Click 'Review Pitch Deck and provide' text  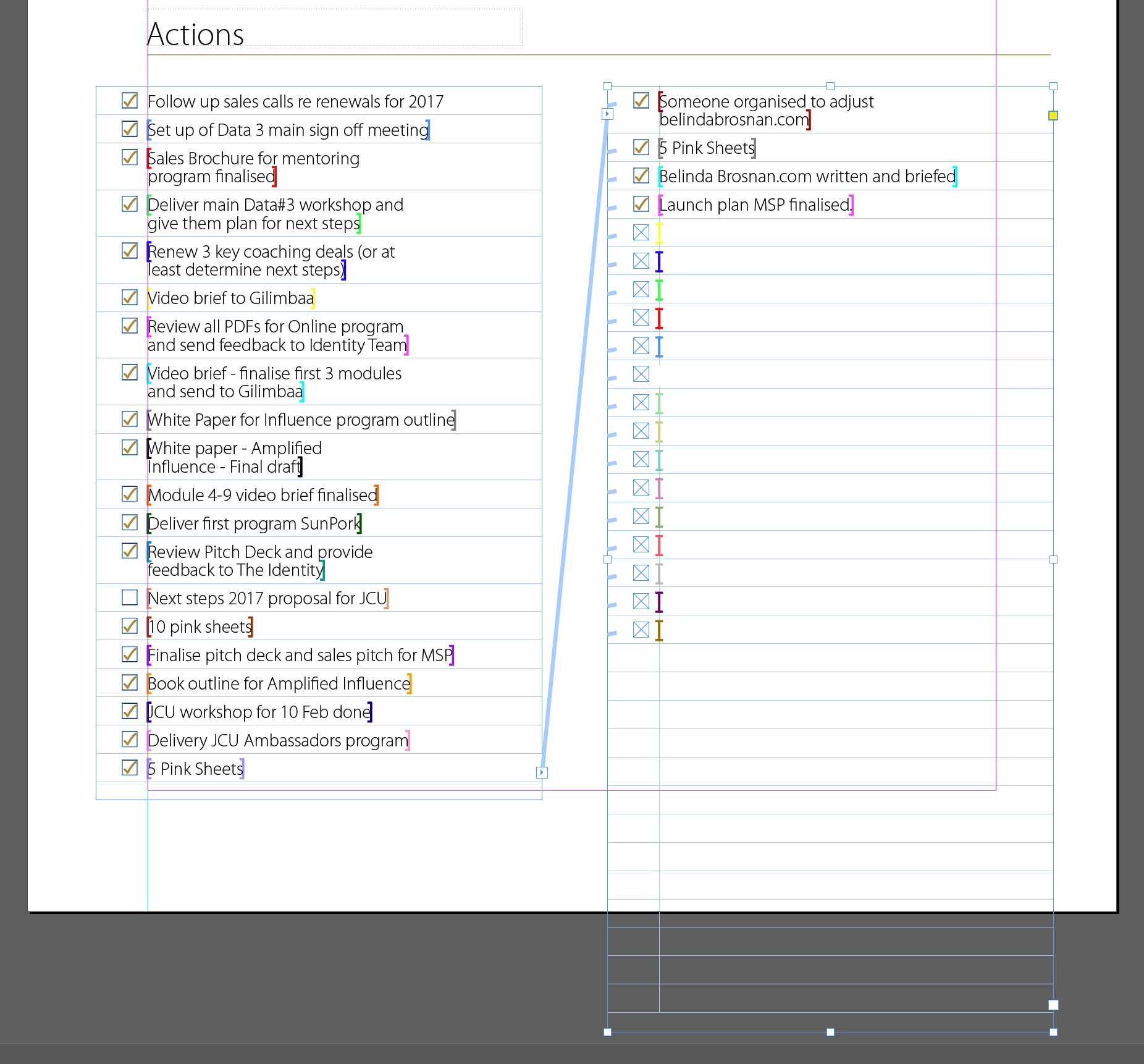[x=260, y=552]
